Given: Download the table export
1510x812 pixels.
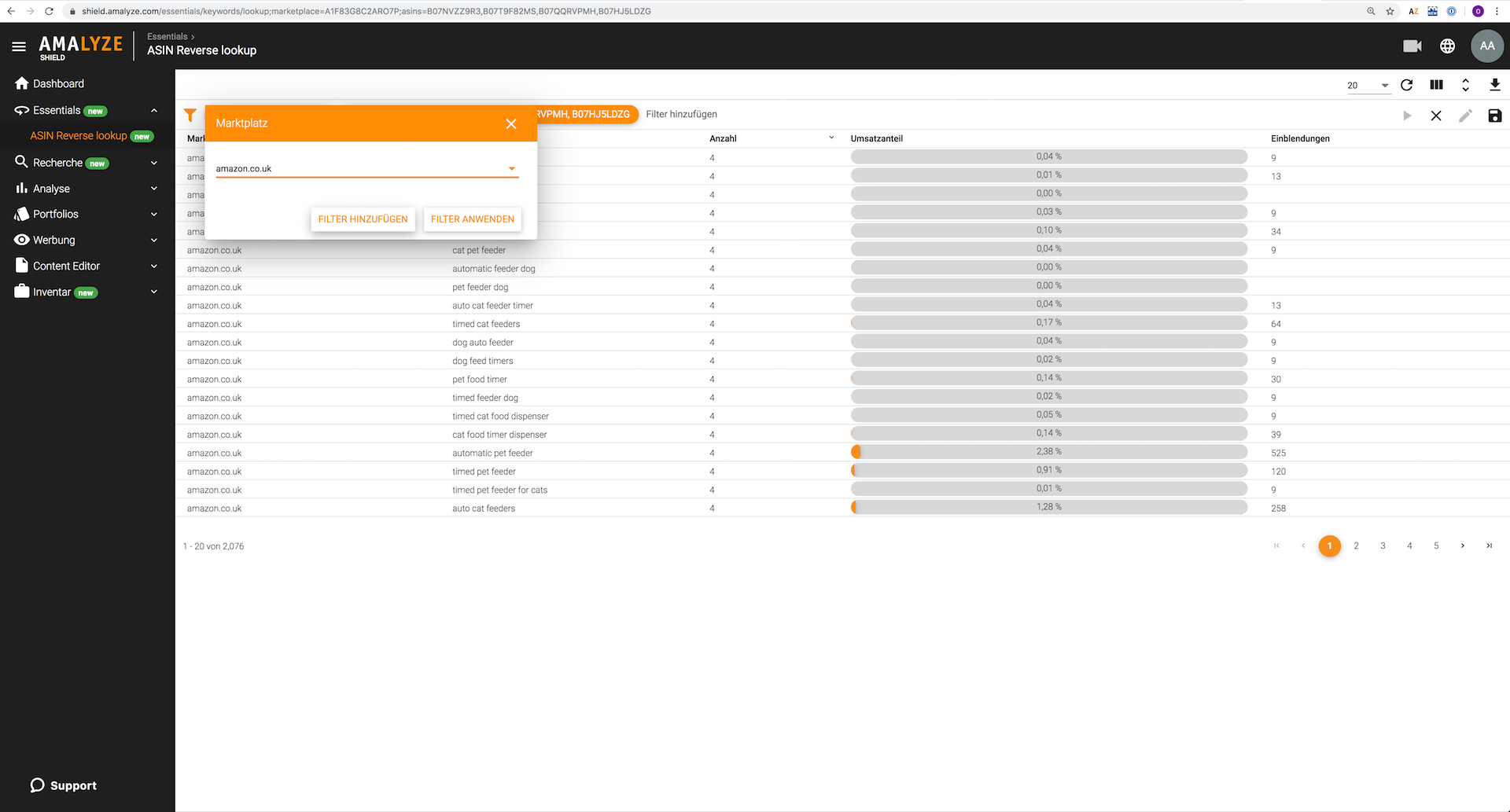Looking at the screenshot, I should [x=1495, y=85].
